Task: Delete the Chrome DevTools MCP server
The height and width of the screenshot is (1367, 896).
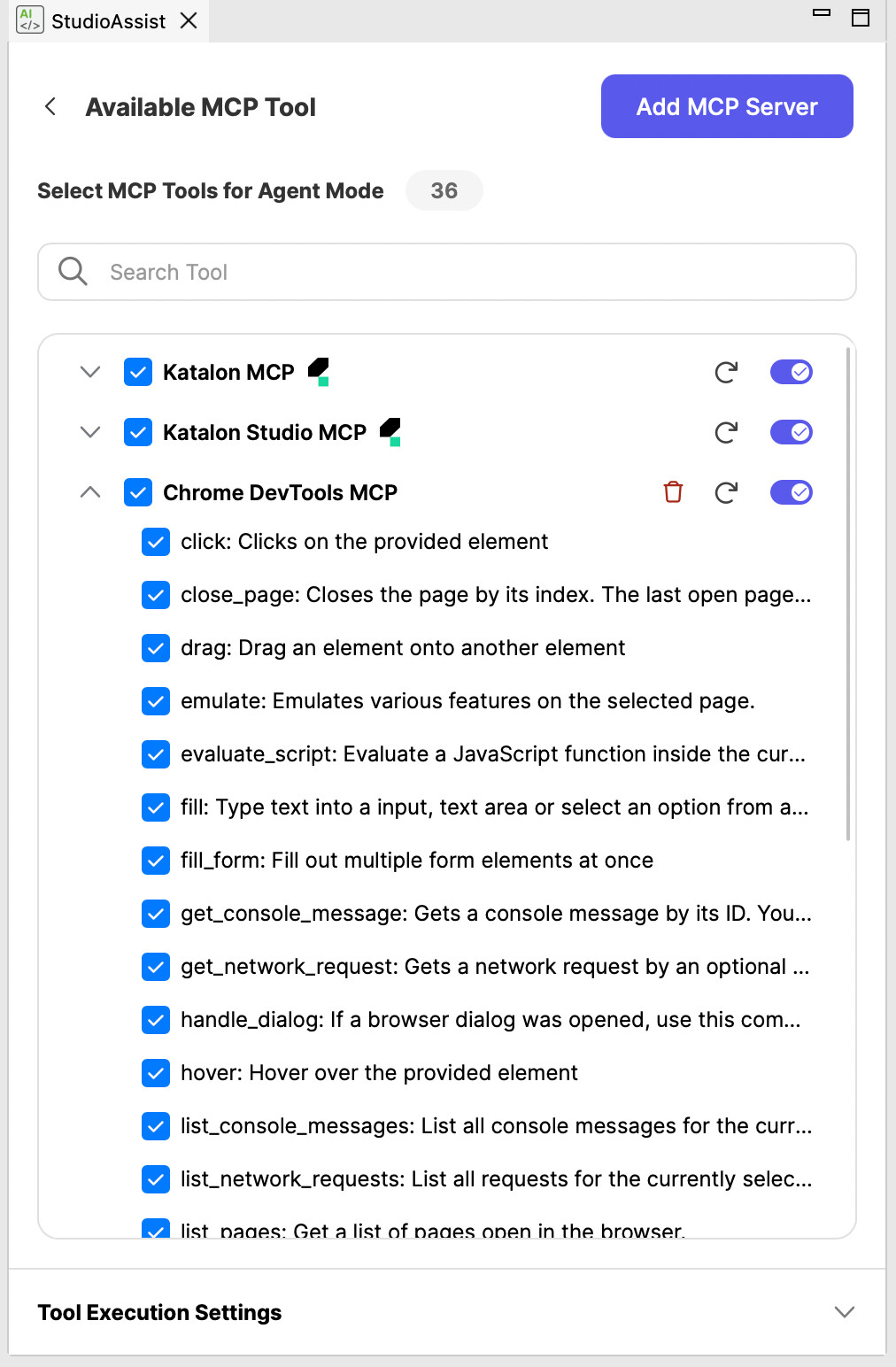Action: (673, 492)
